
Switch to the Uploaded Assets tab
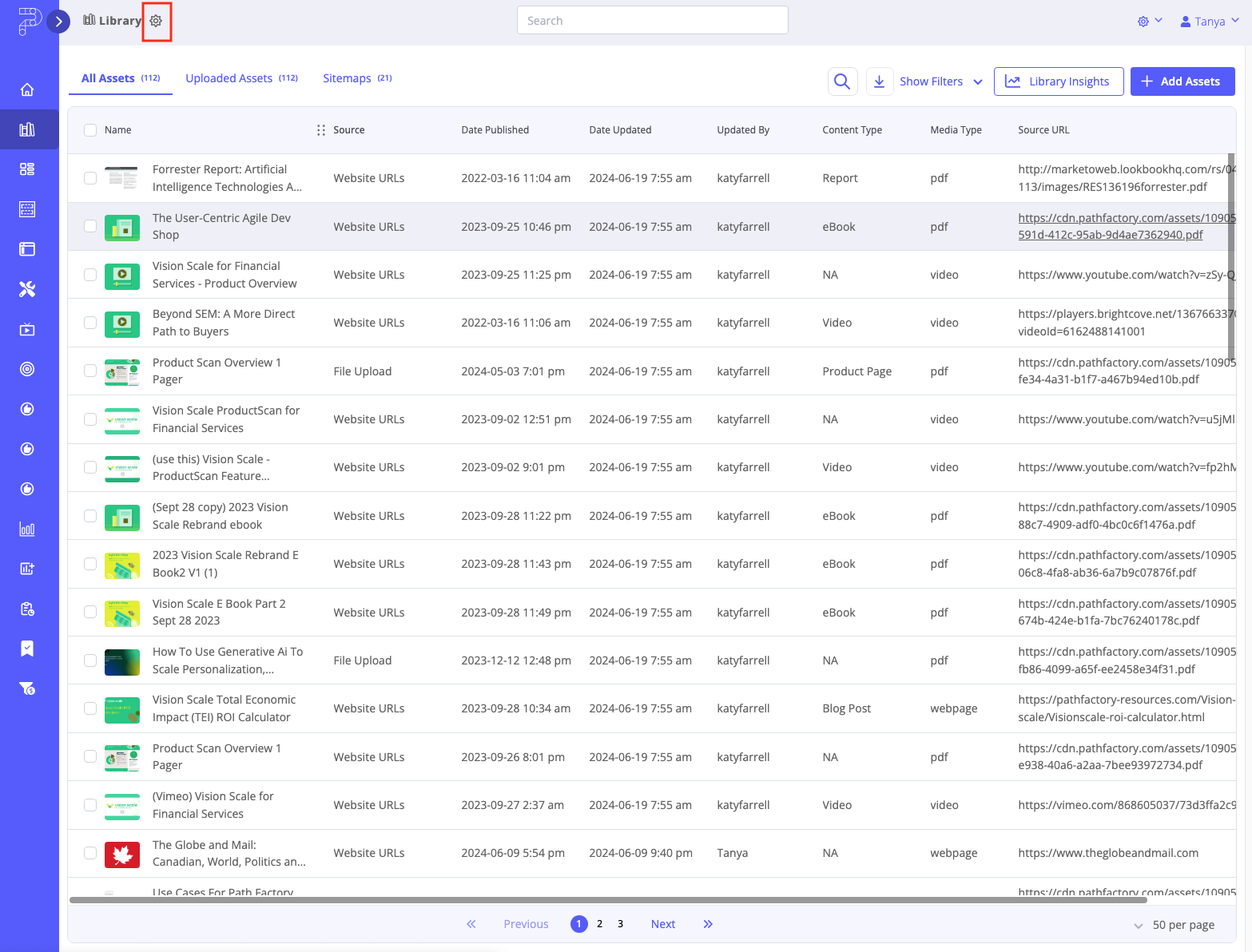click(229, 77)
